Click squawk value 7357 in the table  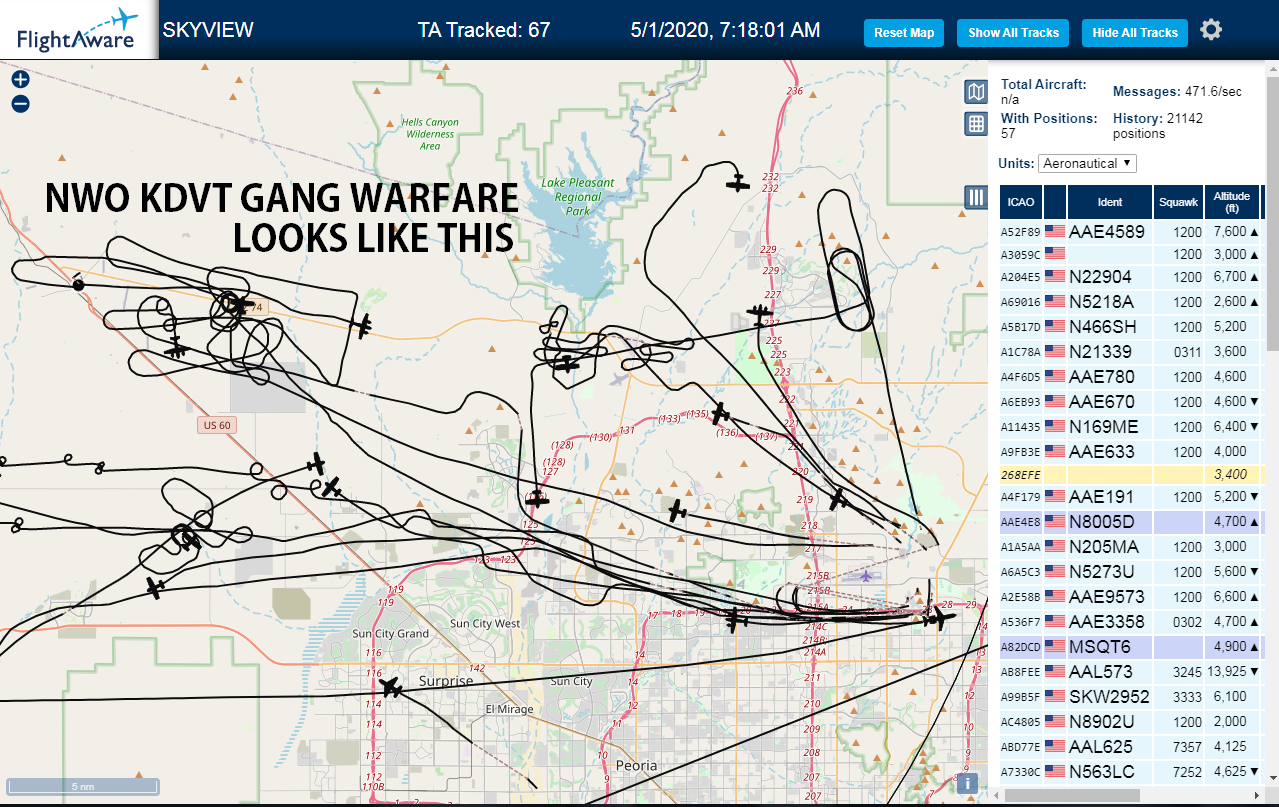1187,747
